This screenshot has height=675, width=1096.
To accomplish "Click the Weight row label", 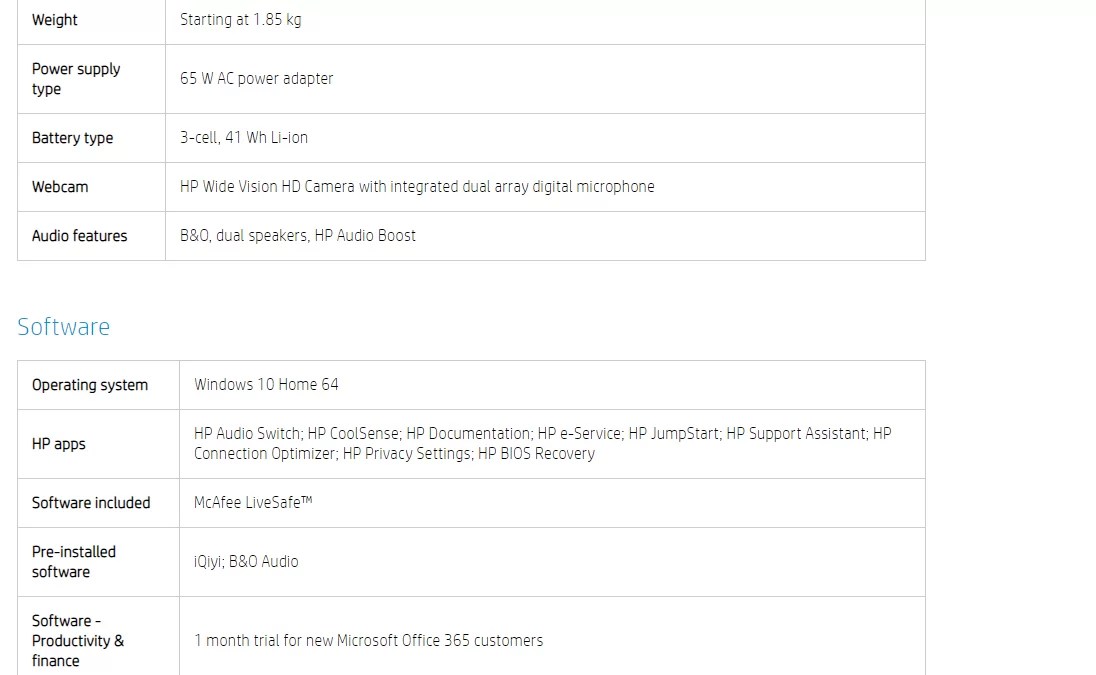I will [55, 20].
